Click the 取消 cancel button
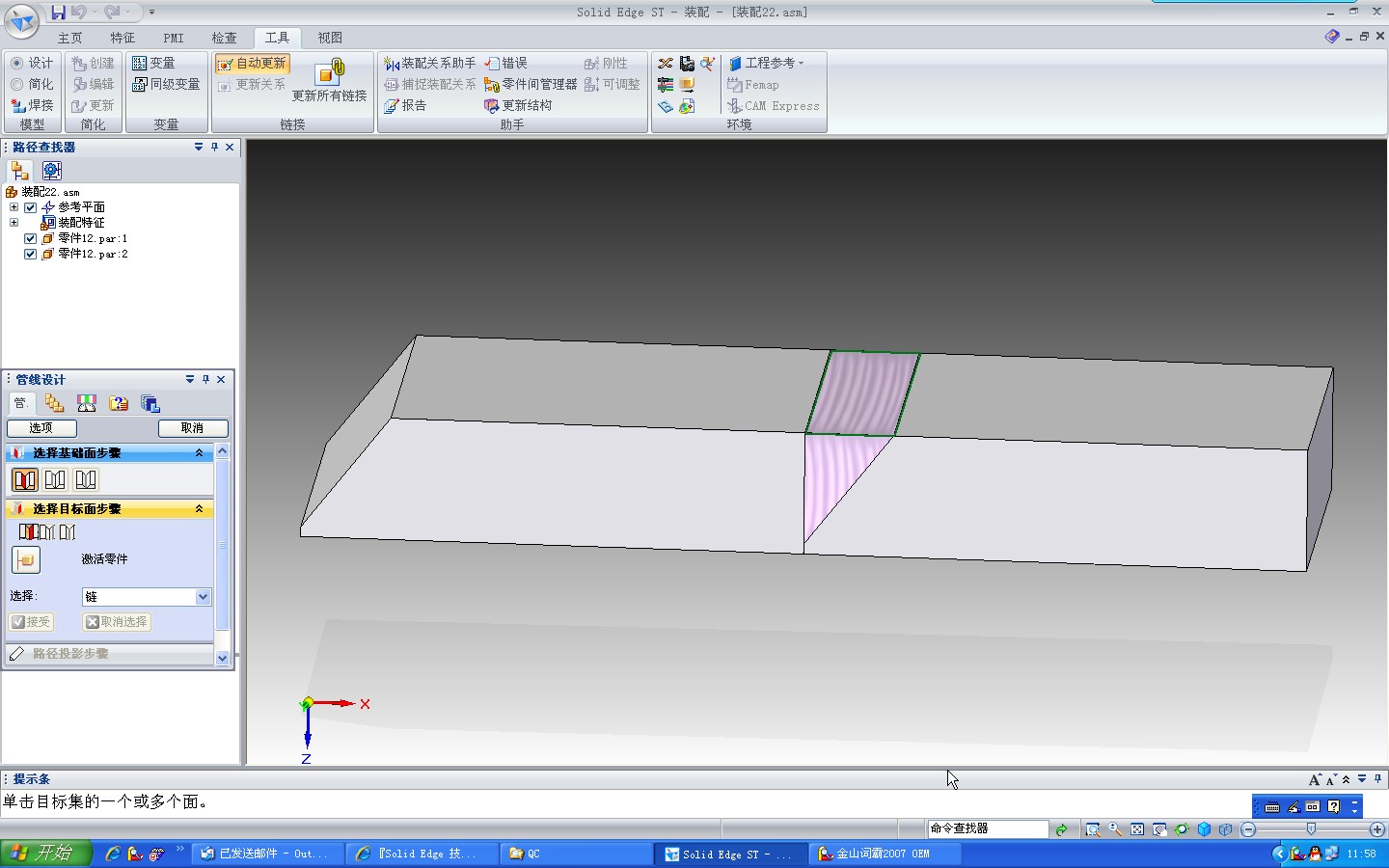 [193, 428]
